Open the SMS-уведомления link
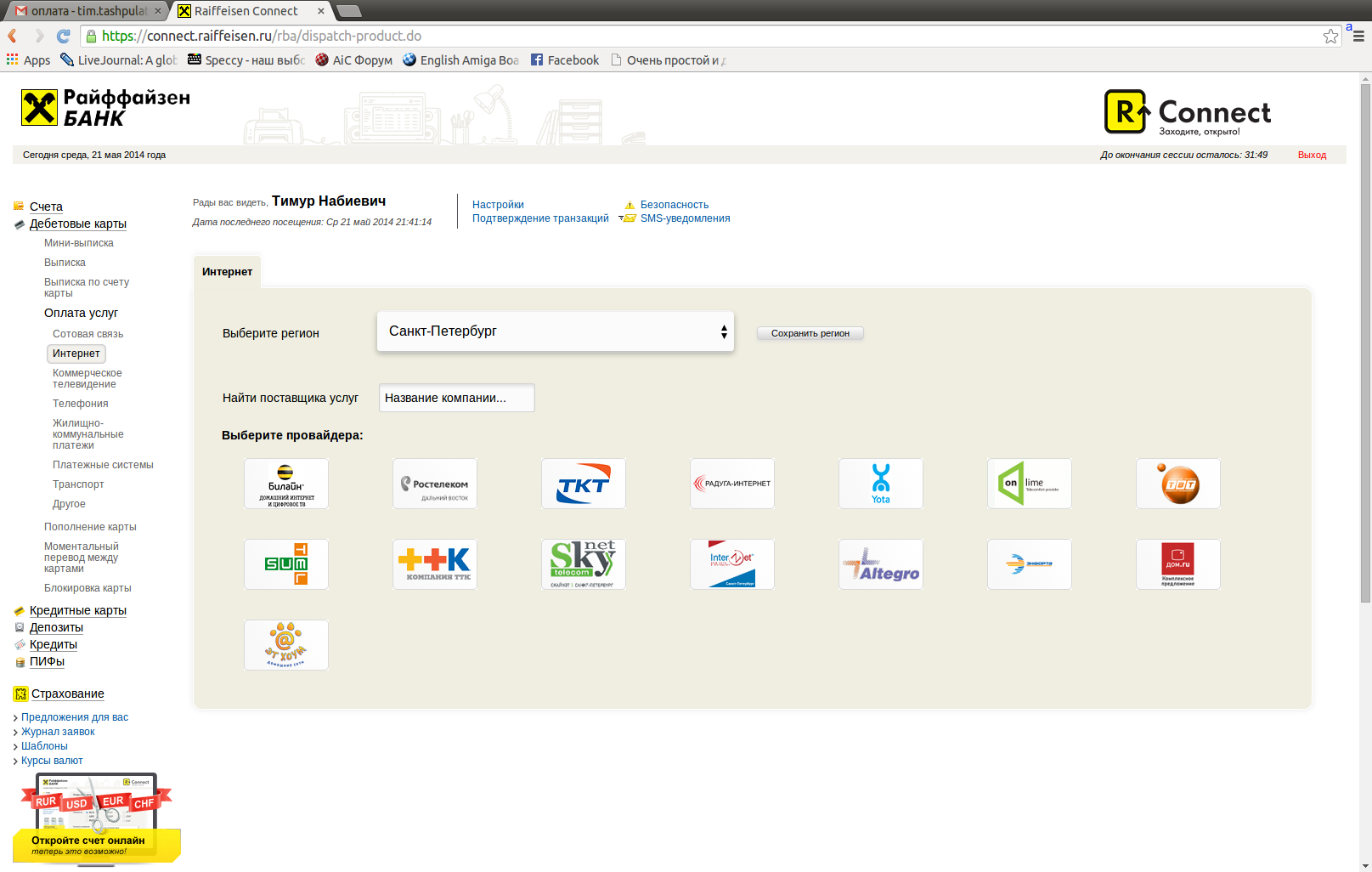The height and width of the screenshot is (872, 1372). point(685,218)
